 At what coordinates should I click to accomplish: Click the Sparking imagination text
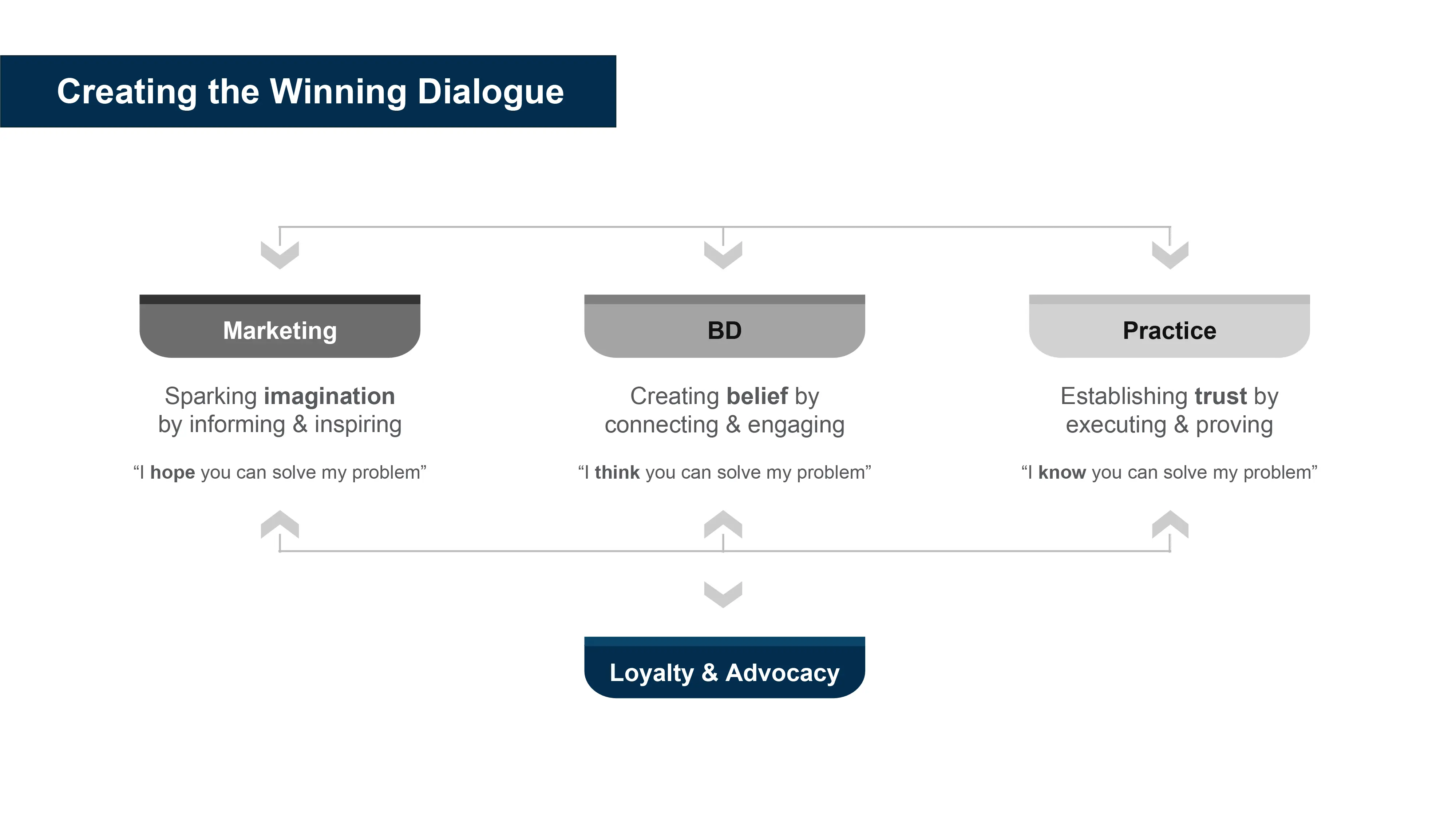pos(280,410)
